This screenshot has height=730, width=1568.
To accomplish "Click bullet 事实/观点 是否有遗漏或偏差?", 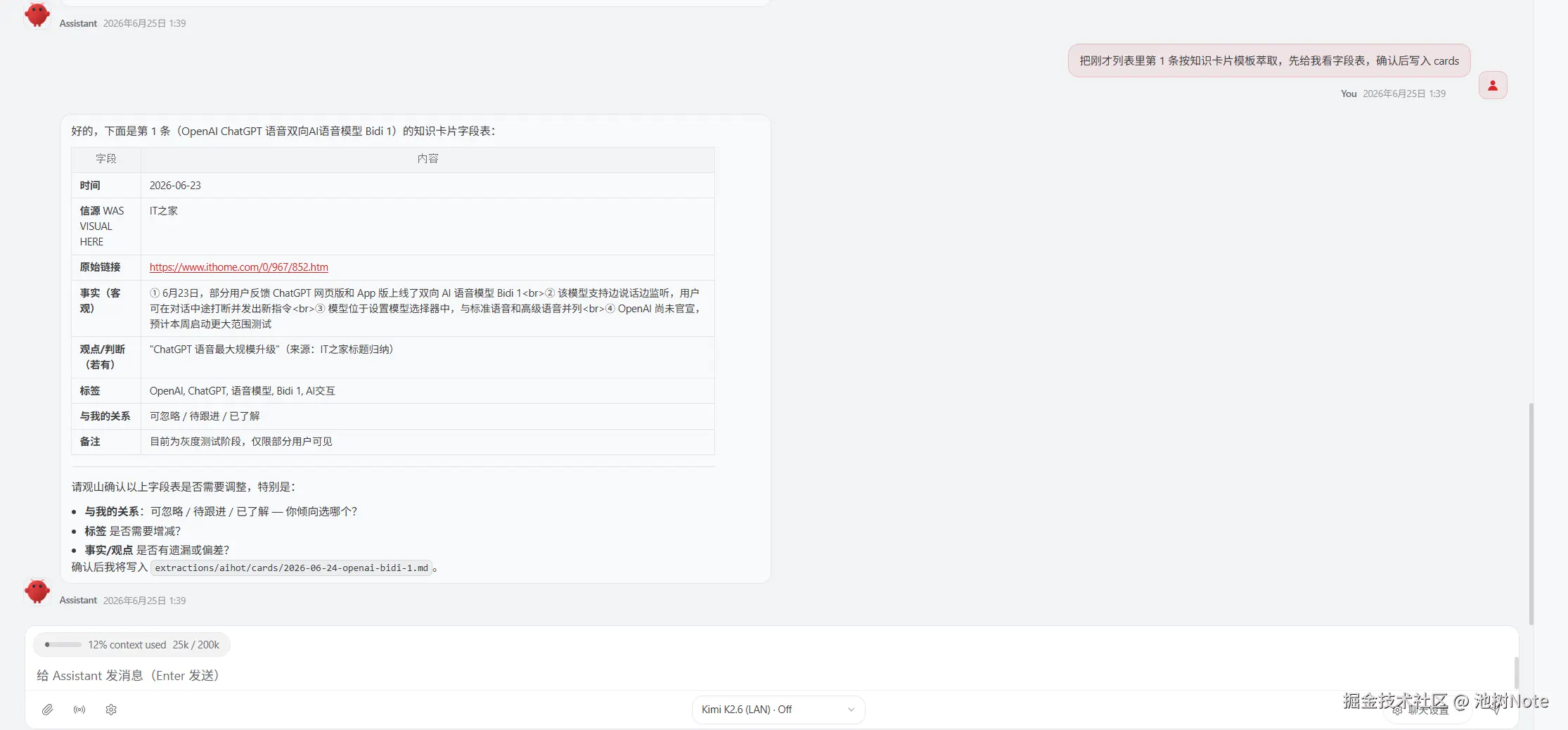I will [x=157, y=550].
